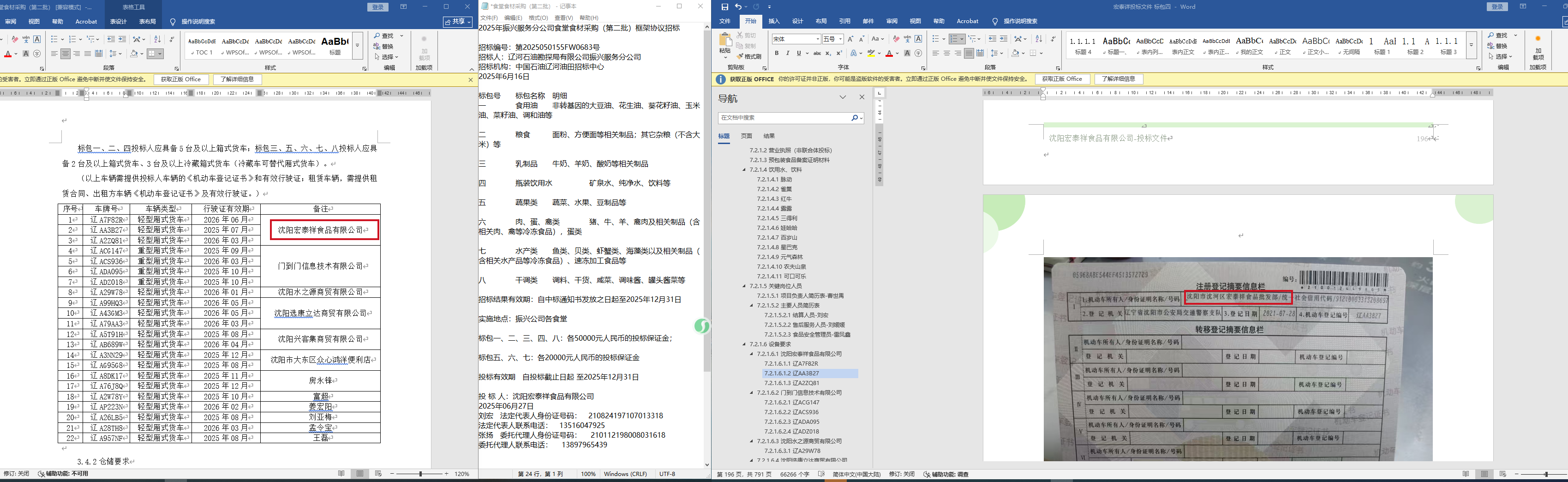Image resolution: width=1568 pixels, height=482 pixels.
Task: Click the zoom slider in left Word status bar
Action: [420, 474]
